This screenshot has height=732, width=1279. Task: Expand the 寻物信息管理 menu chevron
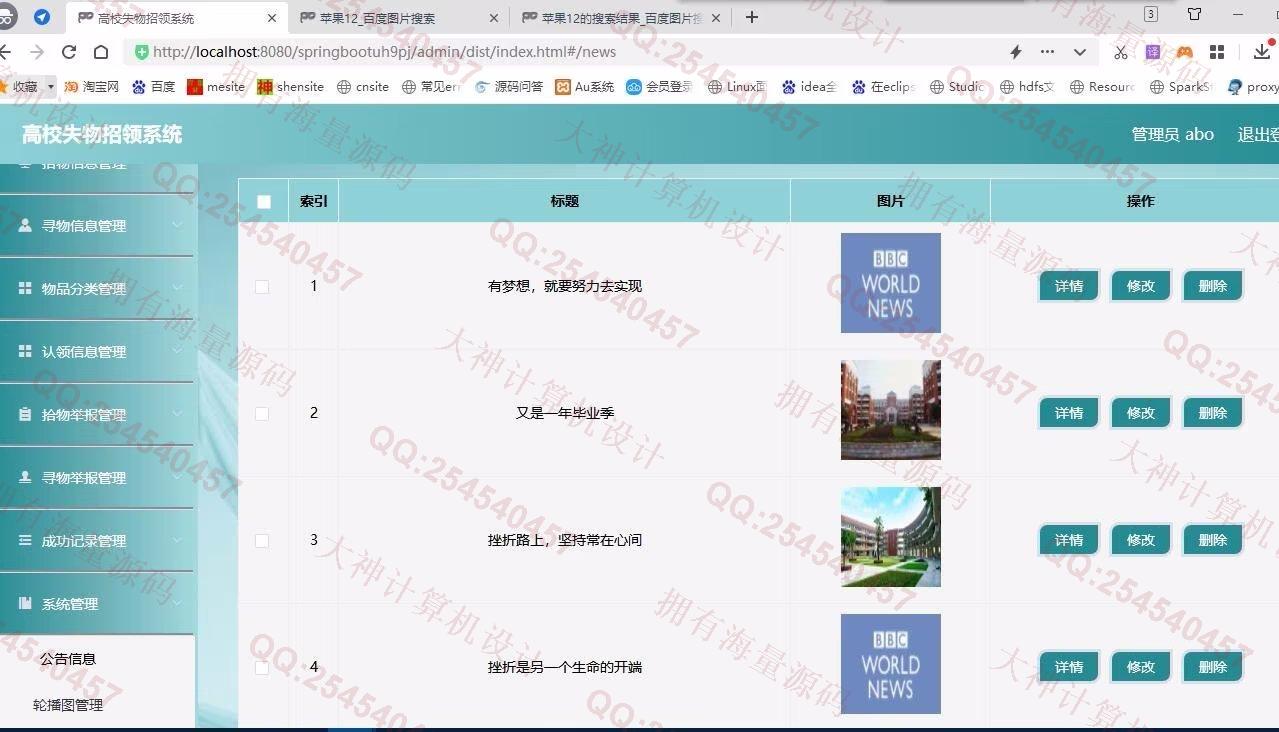coord(177,225)
